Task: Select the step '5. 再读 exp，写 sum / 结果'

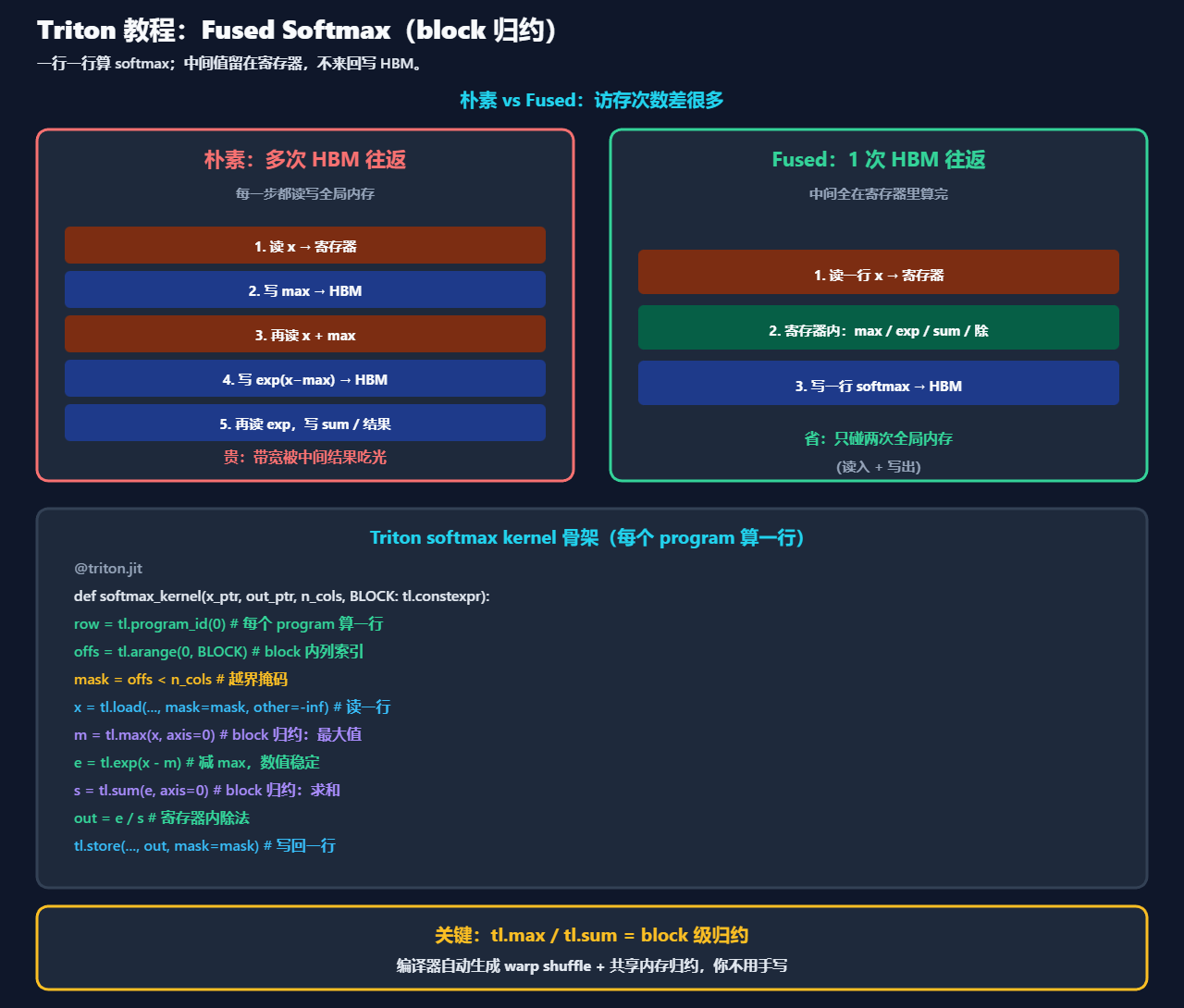Action: (x=305, y=423)
